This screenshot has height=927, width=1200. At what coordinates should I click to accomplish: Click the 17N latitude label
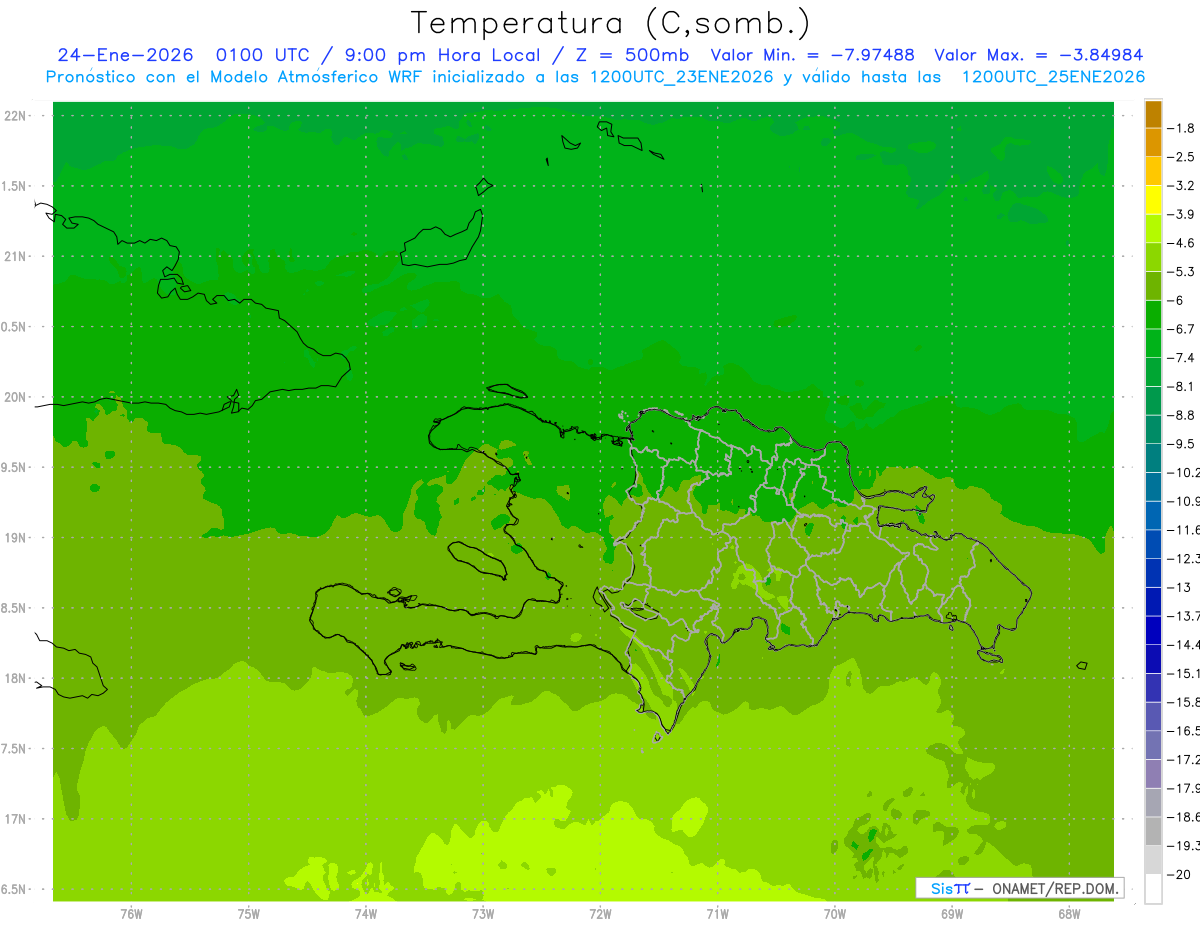click(x=17, y=819)
